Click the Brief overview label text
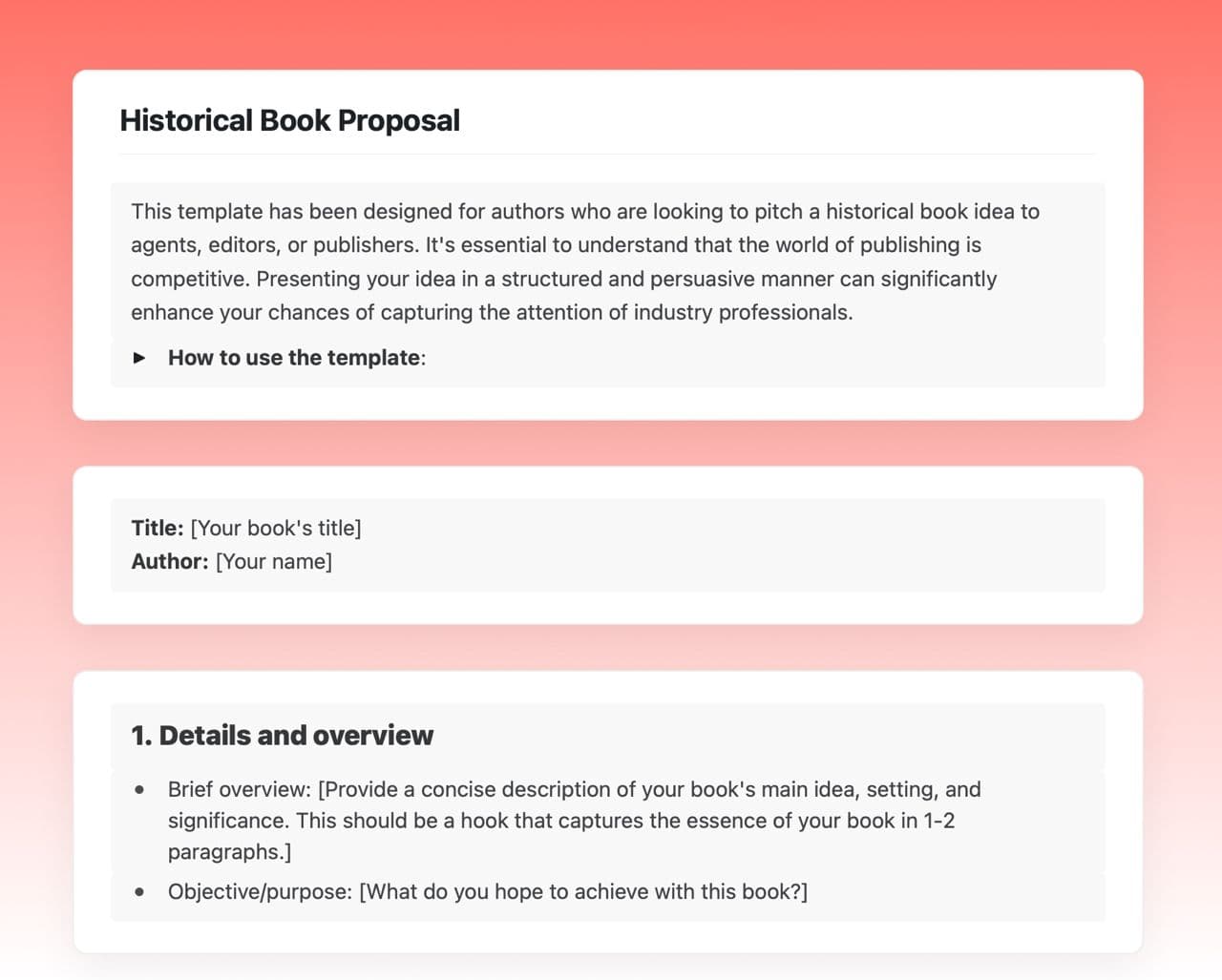The height and width of the screenshot is (980, 1222). tap(240, 790)
